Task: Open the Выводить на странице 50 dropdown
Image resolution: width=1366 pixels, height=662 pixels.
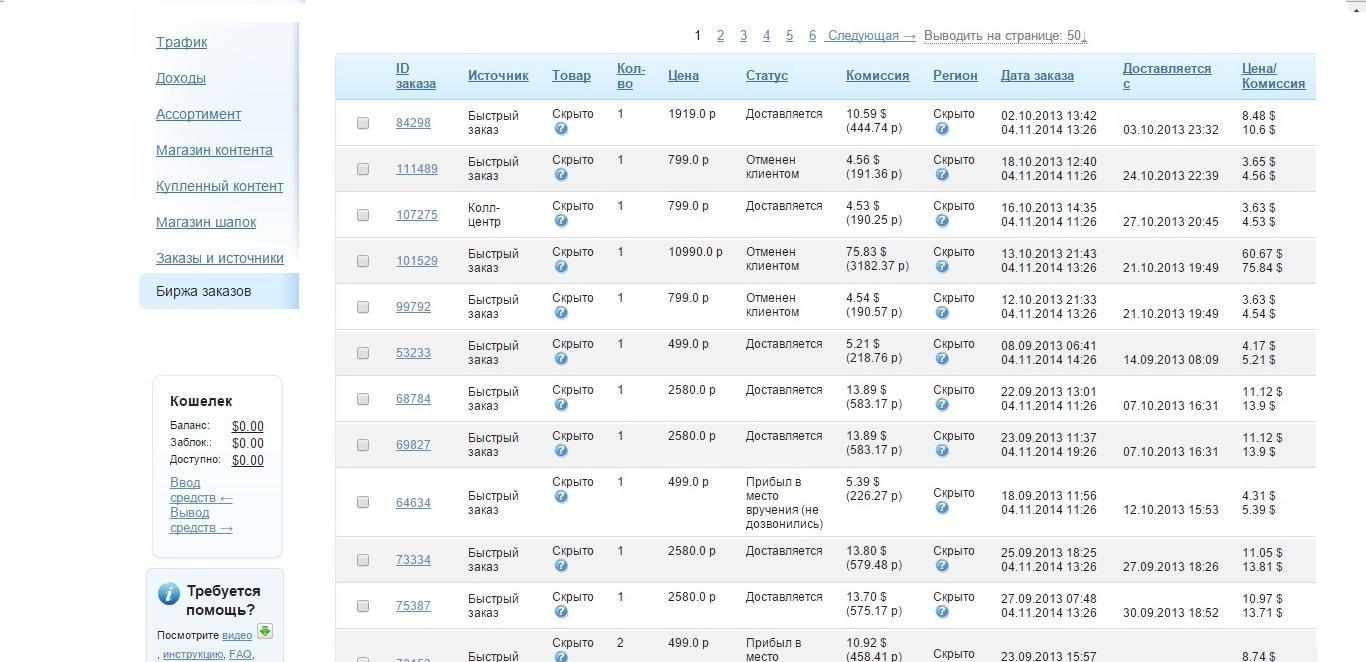Action: [1005, 36]
